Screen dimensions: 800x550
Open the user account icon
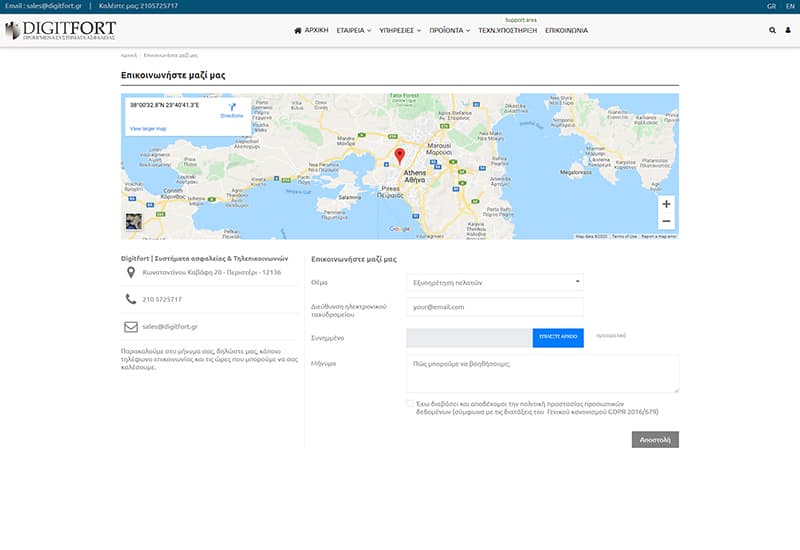[788, 30]
